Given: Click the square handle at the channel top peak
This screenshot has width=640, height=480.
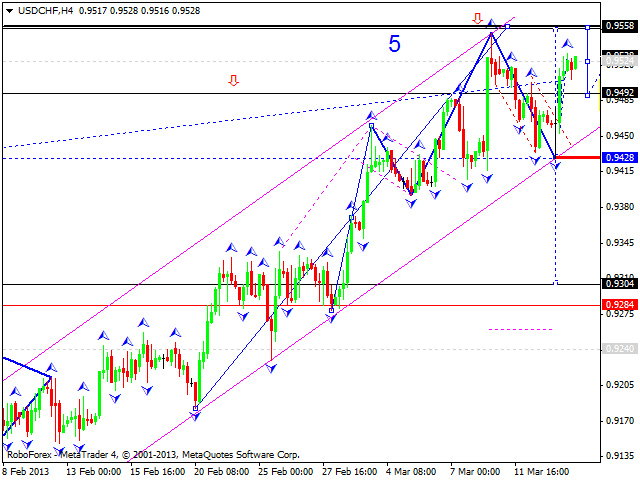Looking at the screenshot, I should (507, 26).
